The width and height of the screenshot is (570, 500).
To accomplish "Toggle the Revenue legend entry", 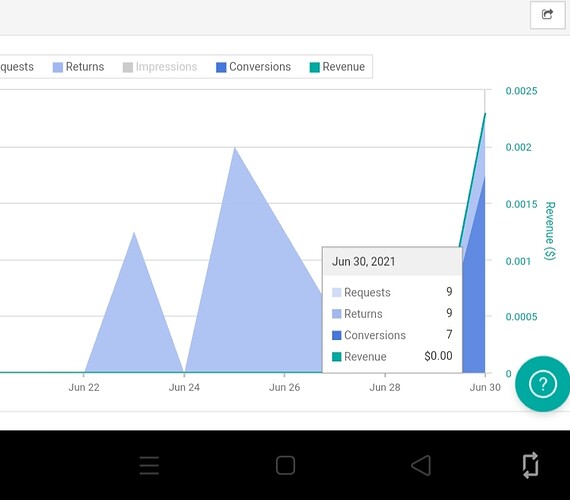I will (337, 67).
